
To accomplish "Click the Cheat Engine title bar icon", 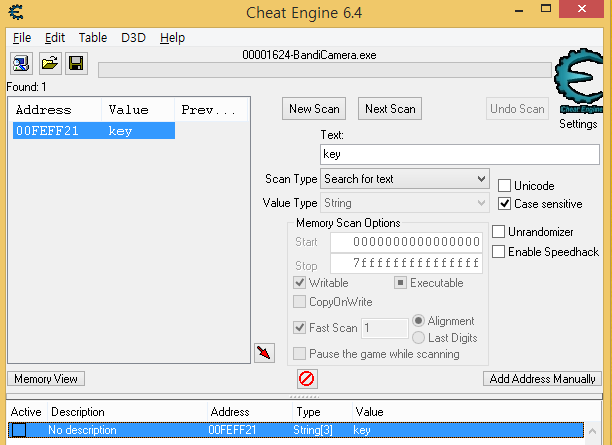I will (x=16, y=12).
